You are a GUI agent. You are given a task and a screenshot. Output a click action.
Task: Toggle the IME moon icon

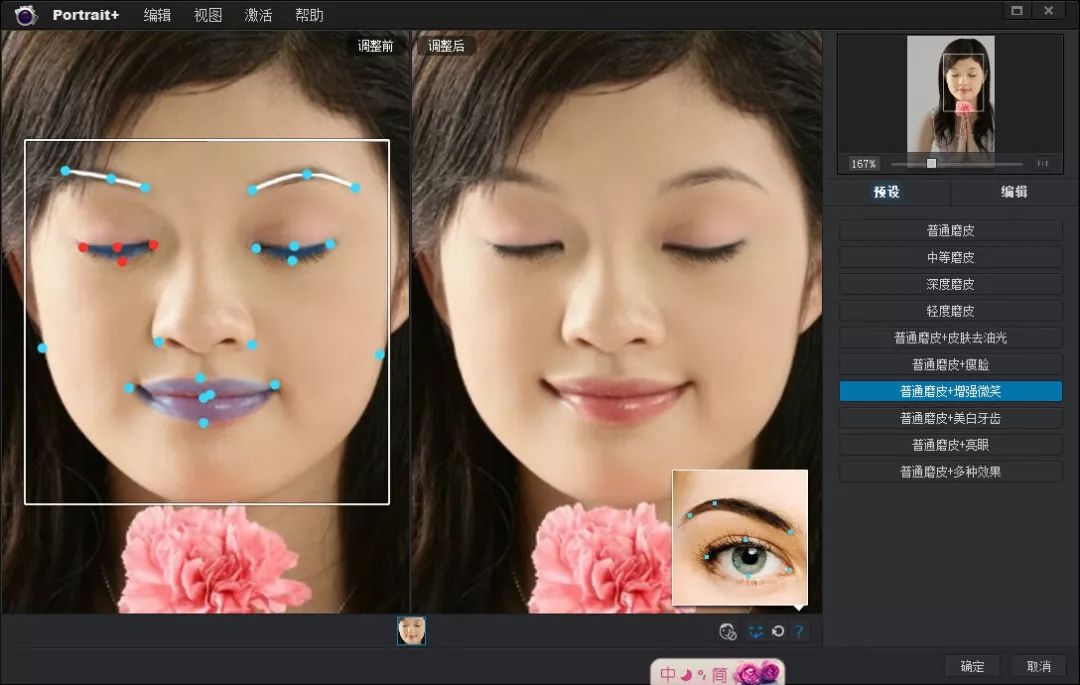point(687,673)
